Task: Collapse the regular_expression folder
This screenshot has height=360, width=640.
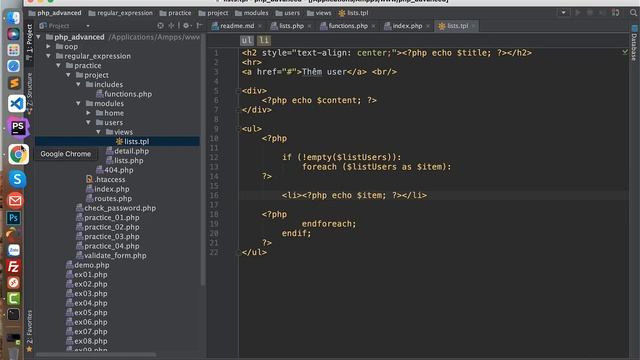Action: (x=49, y=56)
